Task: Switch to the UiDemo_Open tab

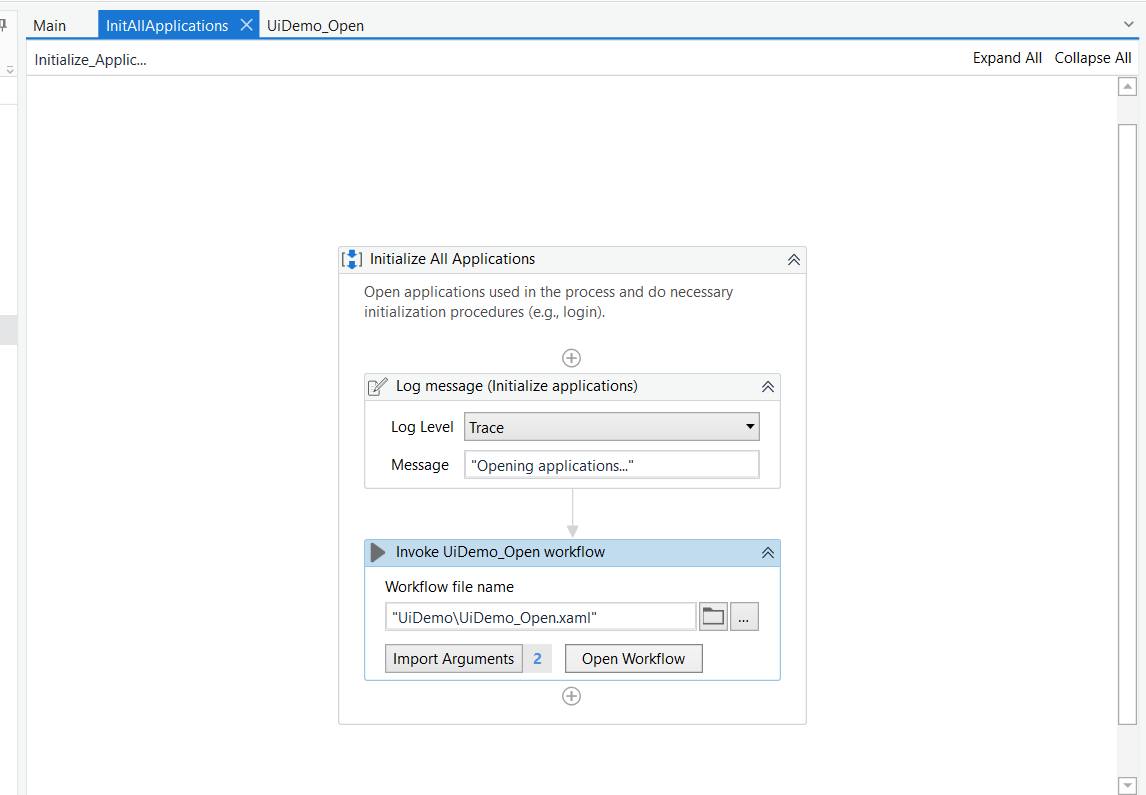Action: click(x=315, y=26)
